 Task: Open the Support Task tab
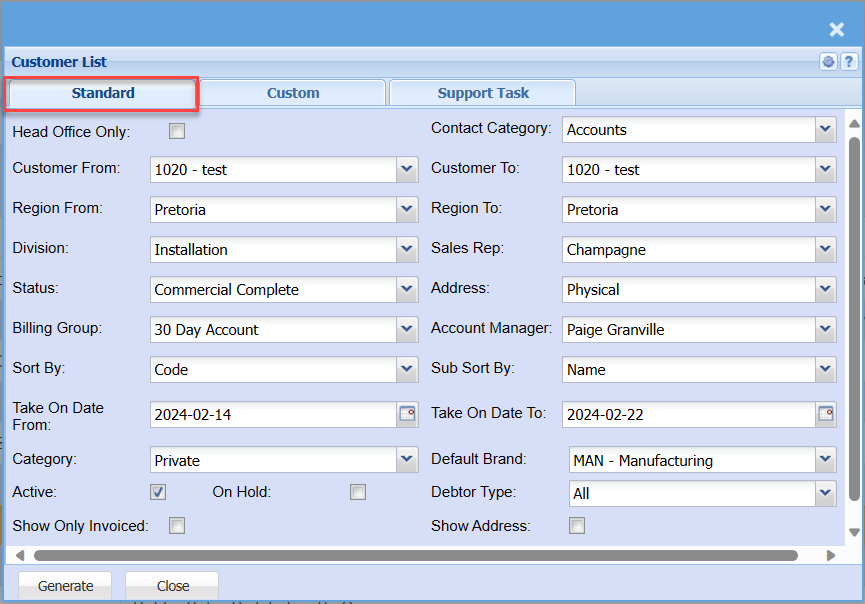tap(483, 93)
